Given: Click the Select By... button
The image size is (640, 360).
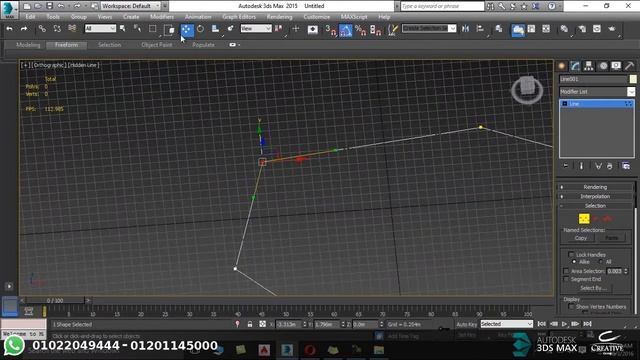Looking at the screenshot, I should (593, 288).
